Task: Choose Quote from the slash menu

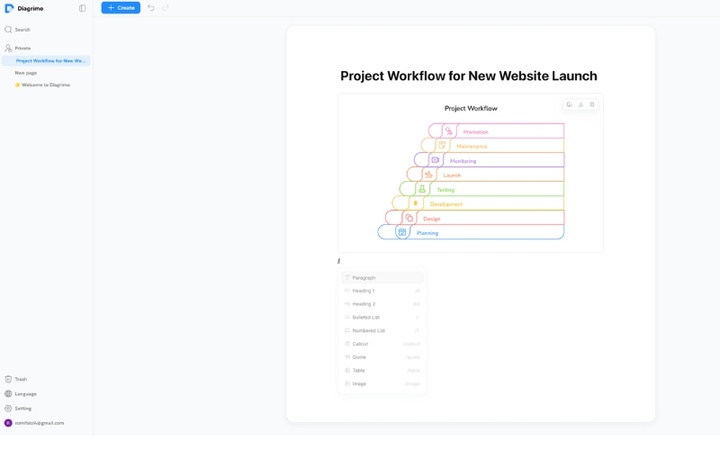Action: [x=382, y=357]
